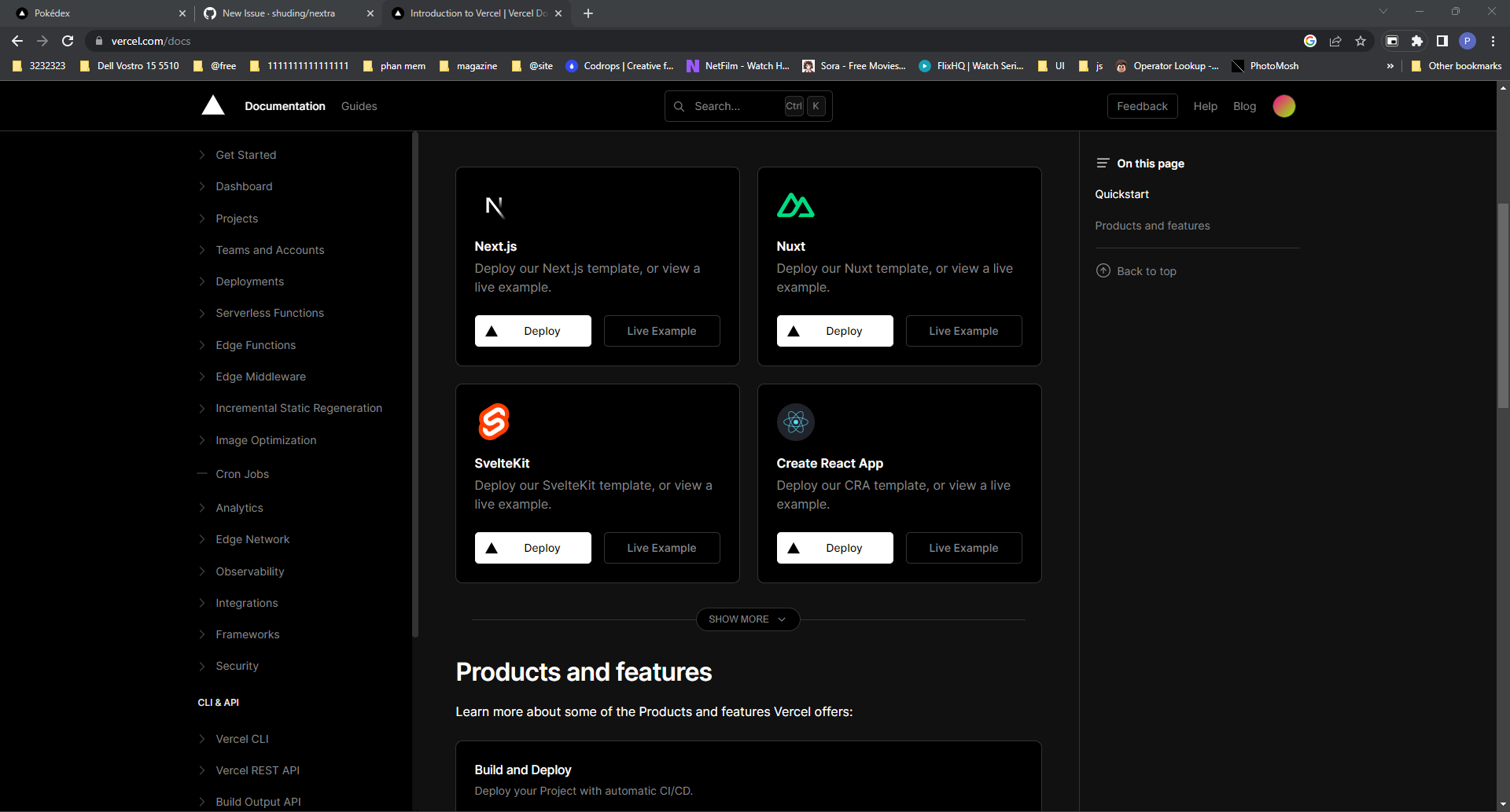
Task: Click the search magnifier icon
Action: pyautogui.click(x=679, y=106)
